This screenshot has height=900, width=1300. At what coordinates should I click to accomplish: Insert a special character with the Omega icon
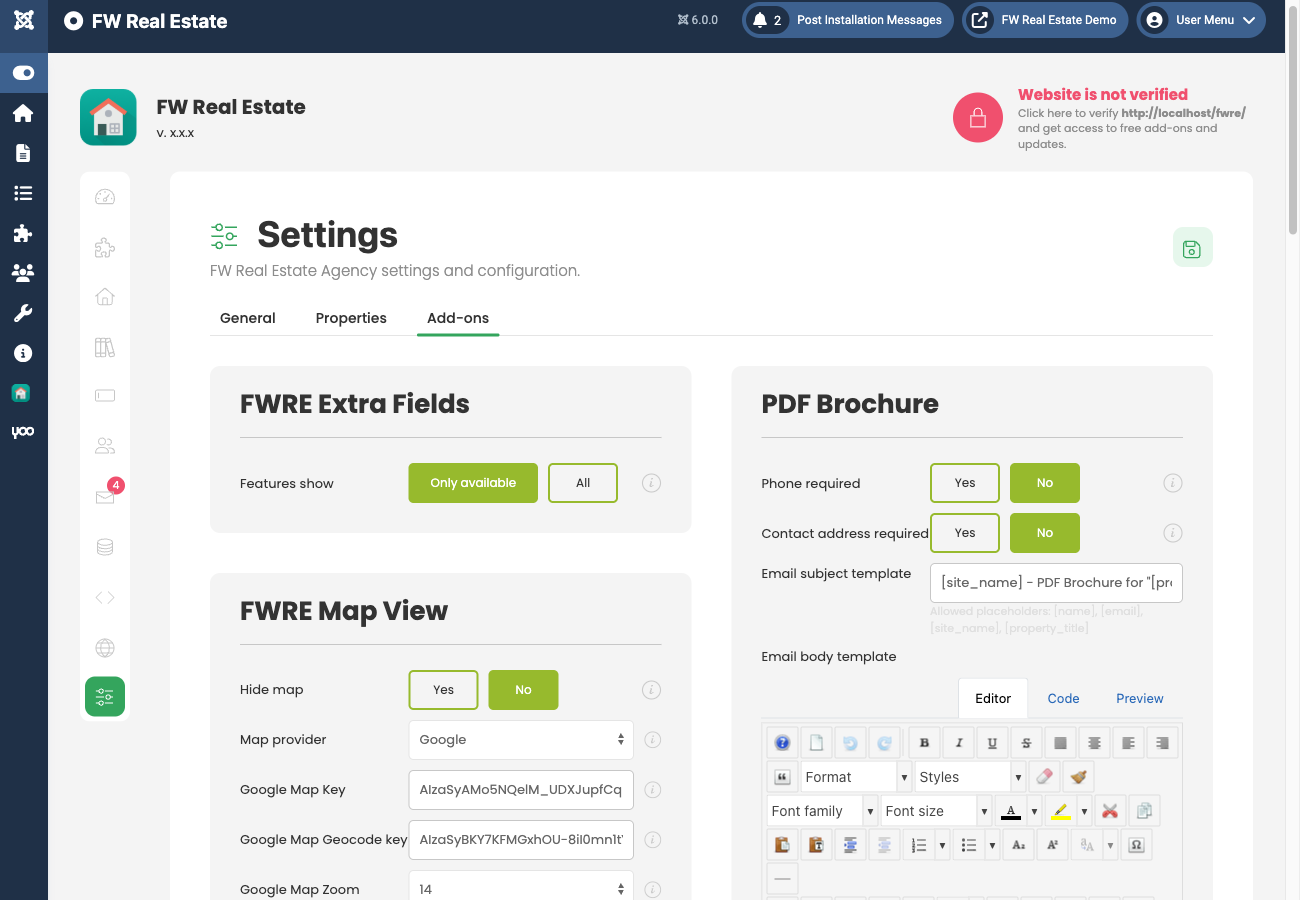pos(1137,845)
